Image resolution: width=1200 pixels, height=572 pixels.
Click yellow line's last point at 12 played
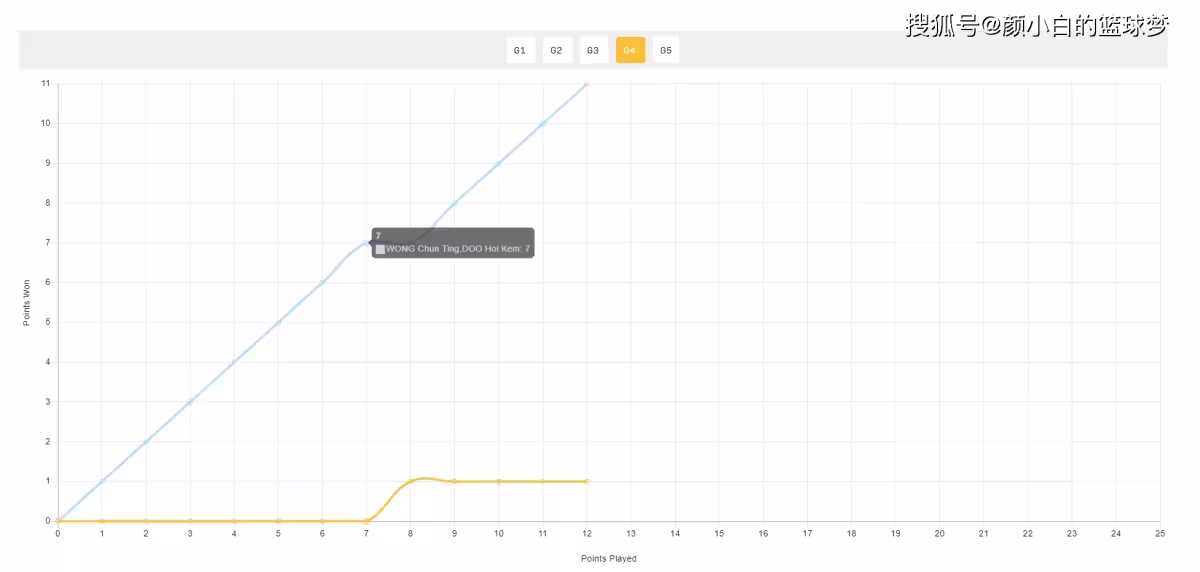click(586, 481)
